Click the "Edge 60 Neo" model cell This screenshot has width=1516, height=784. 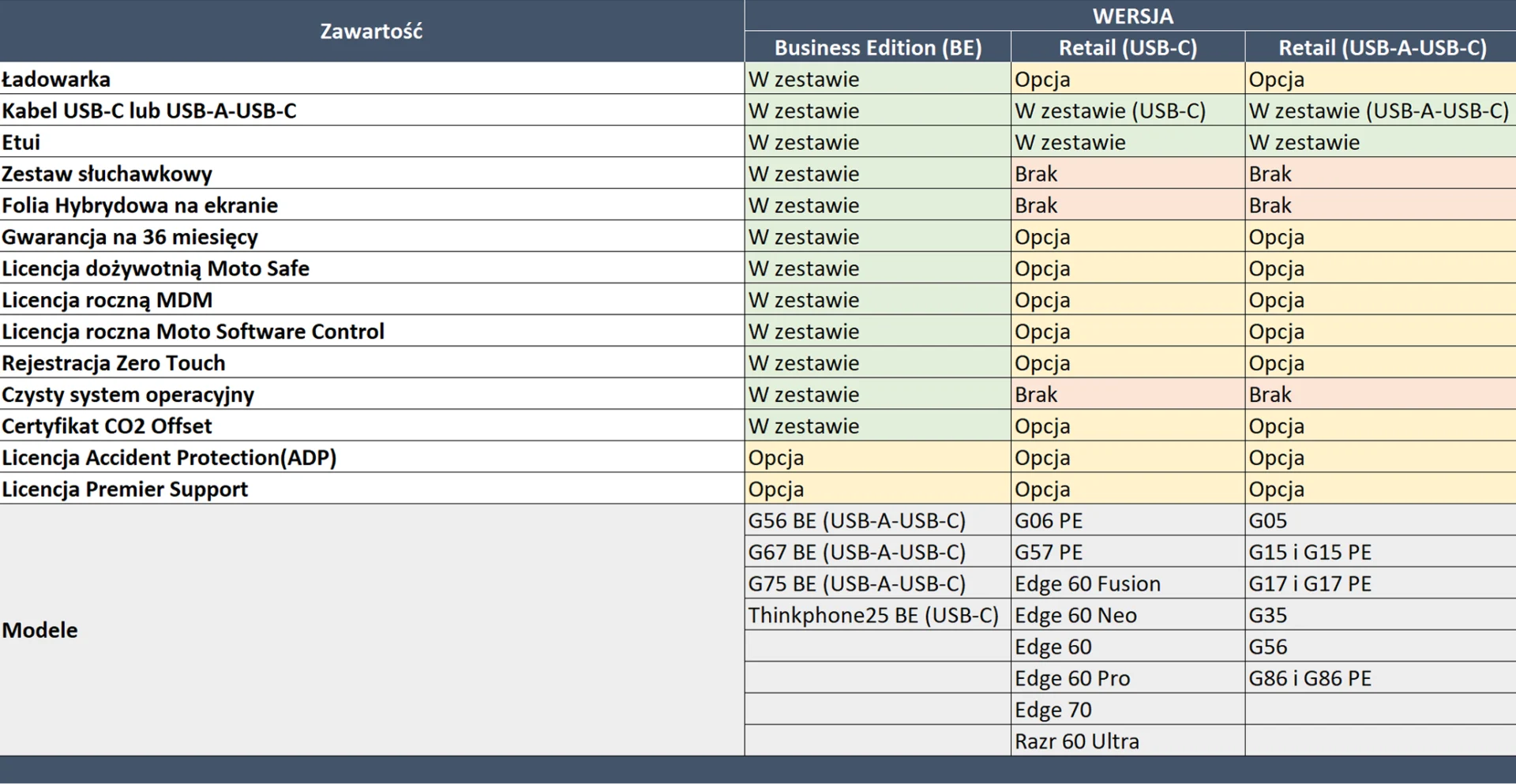(1128, 616)
